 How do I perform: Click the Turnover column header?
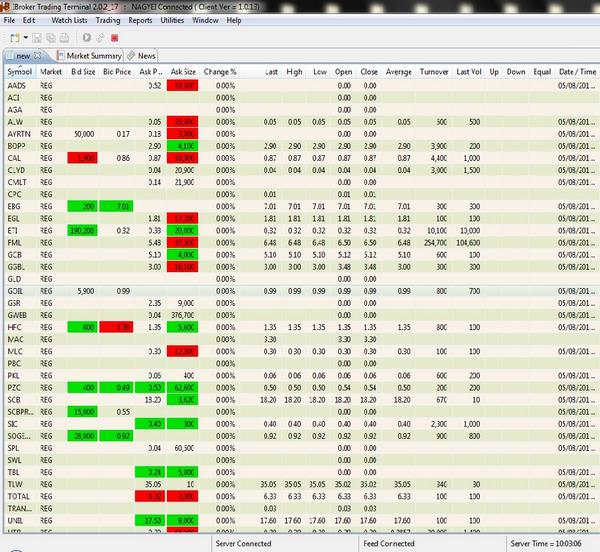[434, 72]
